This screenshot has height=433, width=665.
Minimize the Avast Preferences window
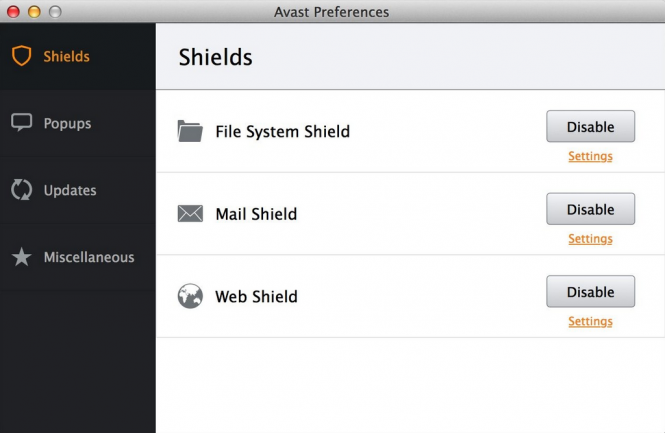click(x=34, y=11)
